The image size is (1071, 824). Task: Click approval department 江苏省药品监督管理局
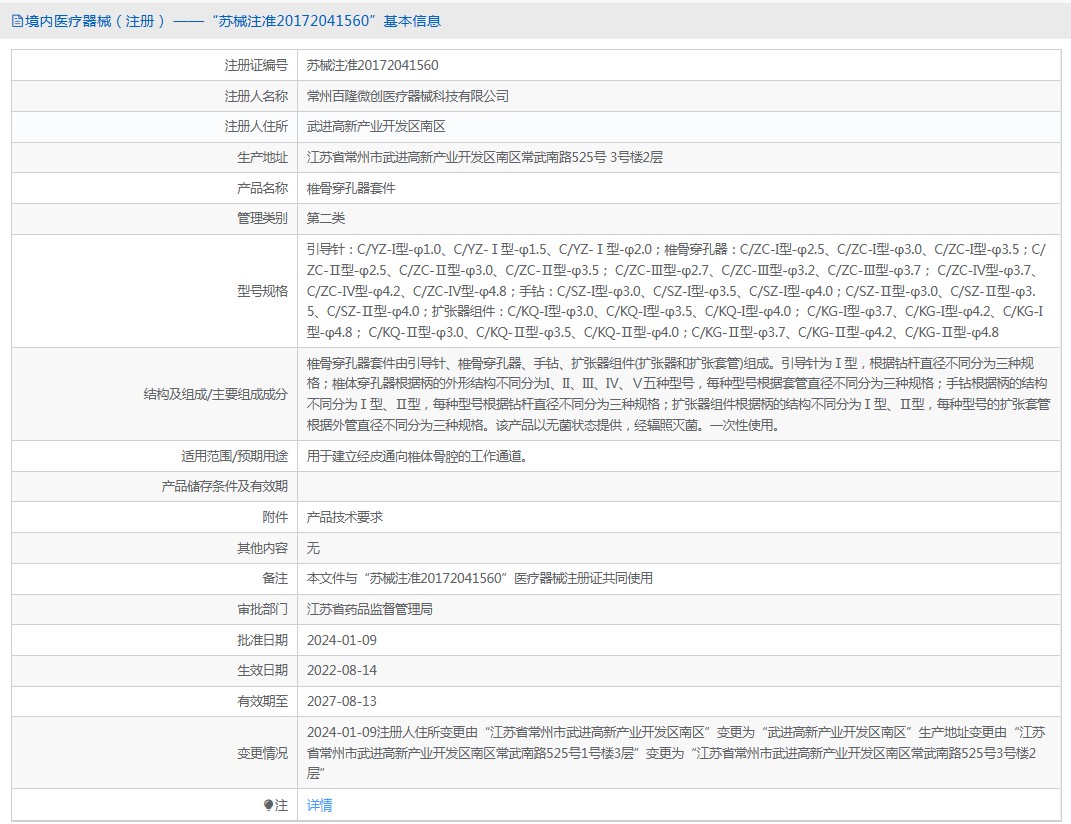[x=370, y=609]
